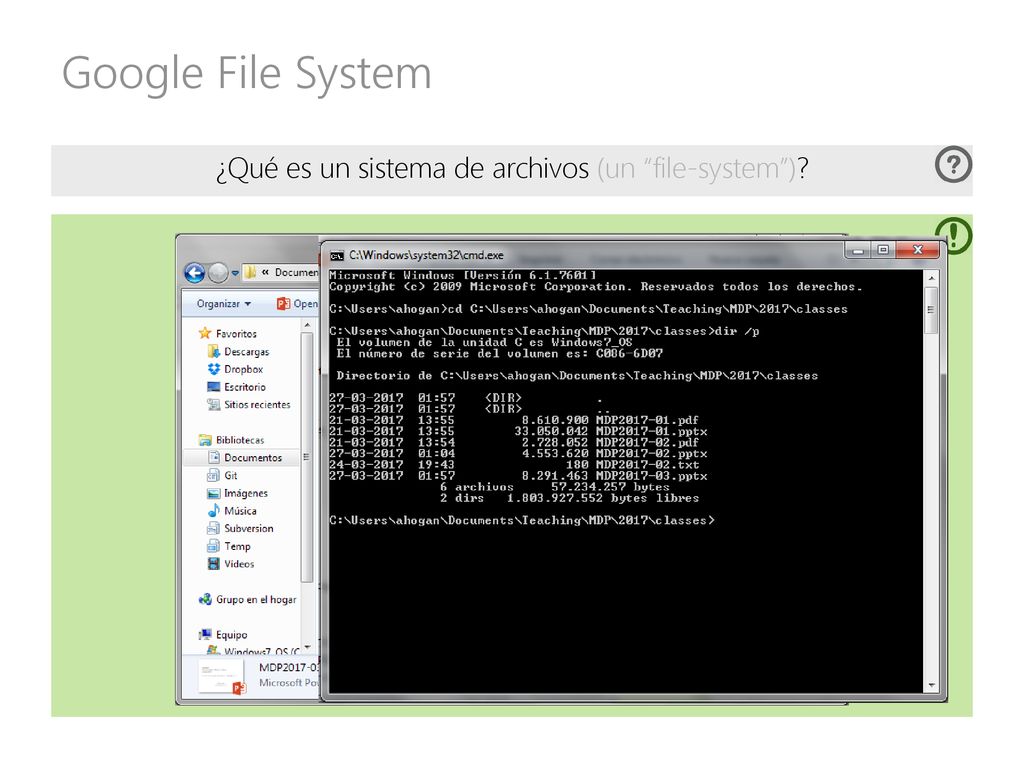1024x768 pixels.
Task: Click the 'dir /p' command text
Action: (737, 331)
